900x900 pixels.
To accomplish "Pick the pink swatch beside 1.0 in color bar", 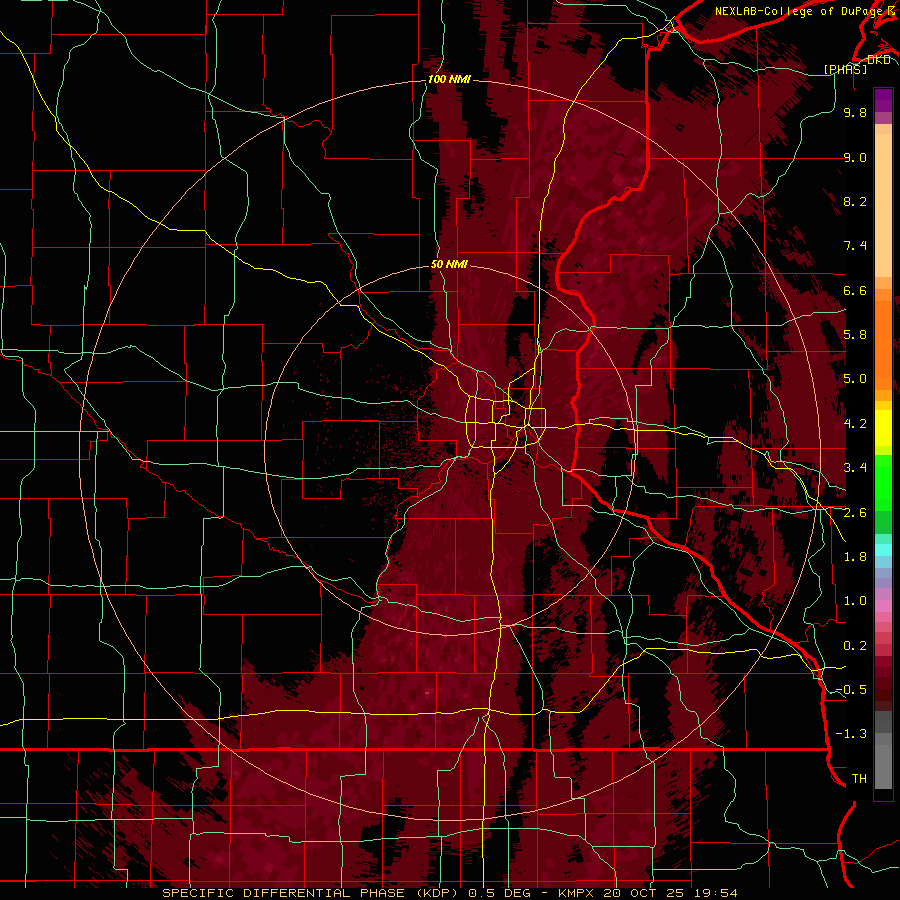I will point(883,605).
